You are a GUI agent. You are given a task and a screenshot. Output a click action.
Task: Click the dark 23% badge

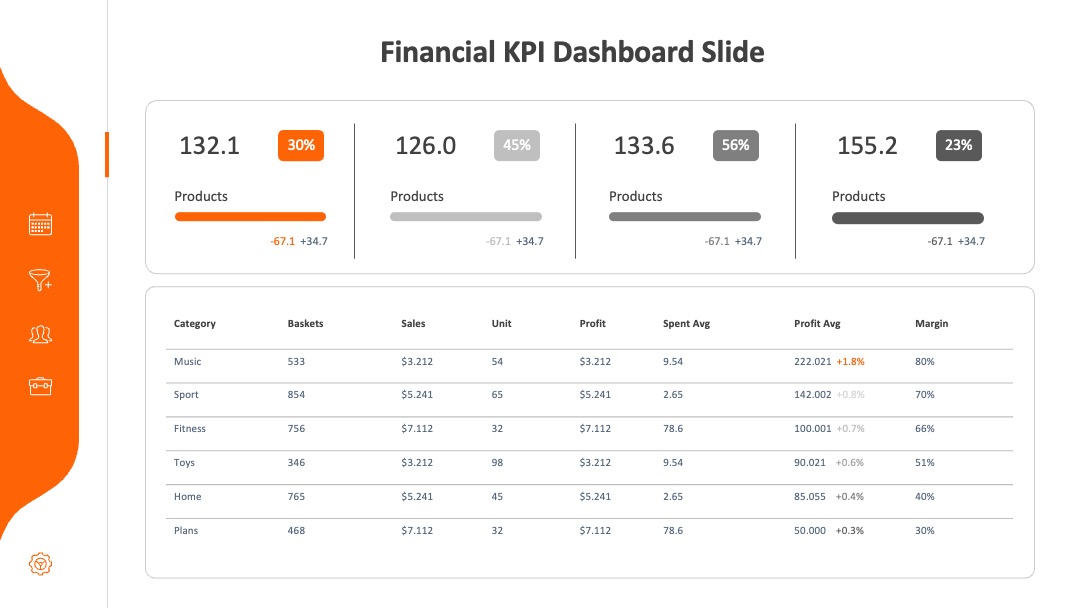coord(959,145)
